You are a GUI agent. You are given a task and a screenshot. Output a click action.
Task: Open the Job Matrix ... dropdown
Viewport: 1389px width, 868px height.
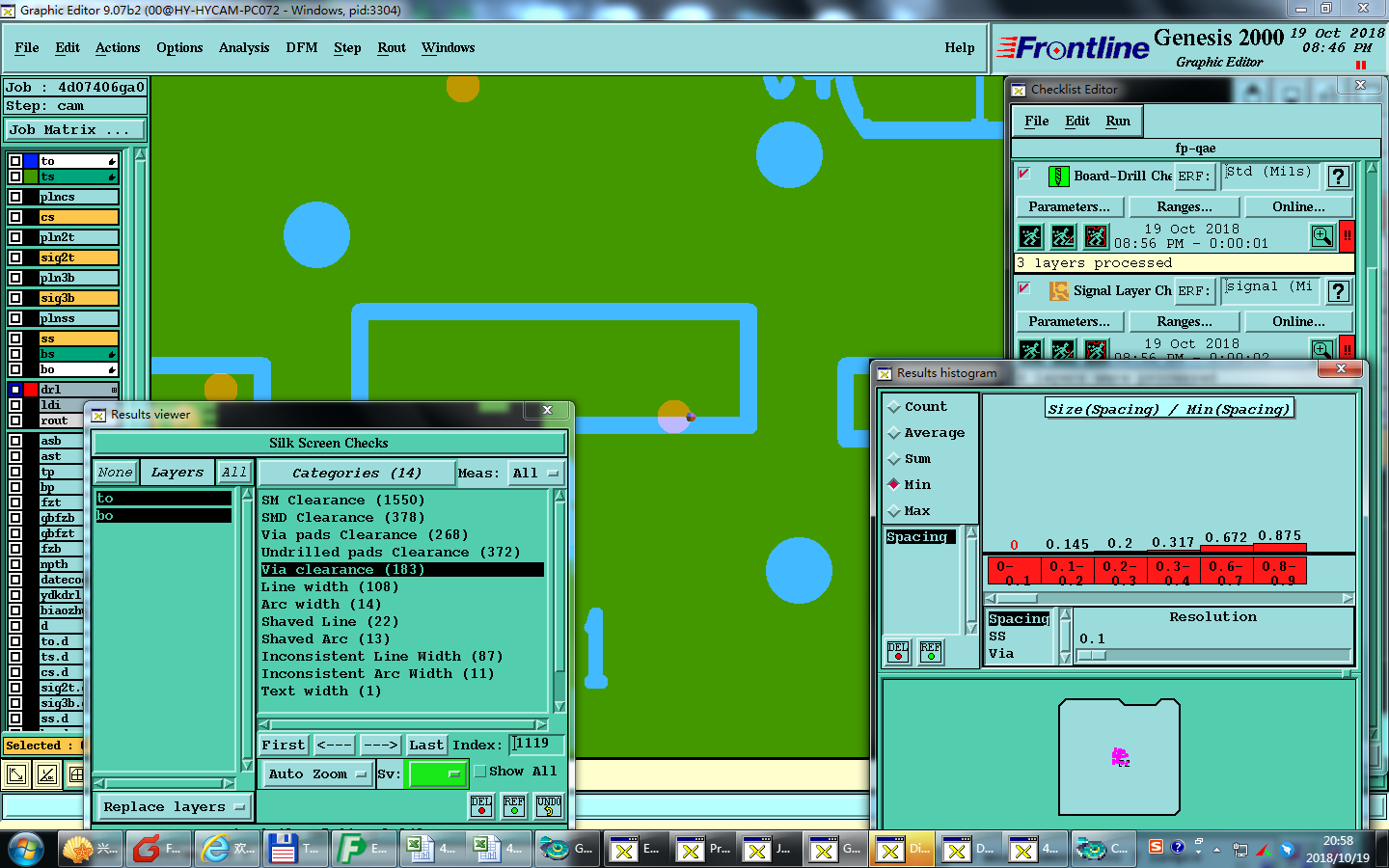[75, 129]
